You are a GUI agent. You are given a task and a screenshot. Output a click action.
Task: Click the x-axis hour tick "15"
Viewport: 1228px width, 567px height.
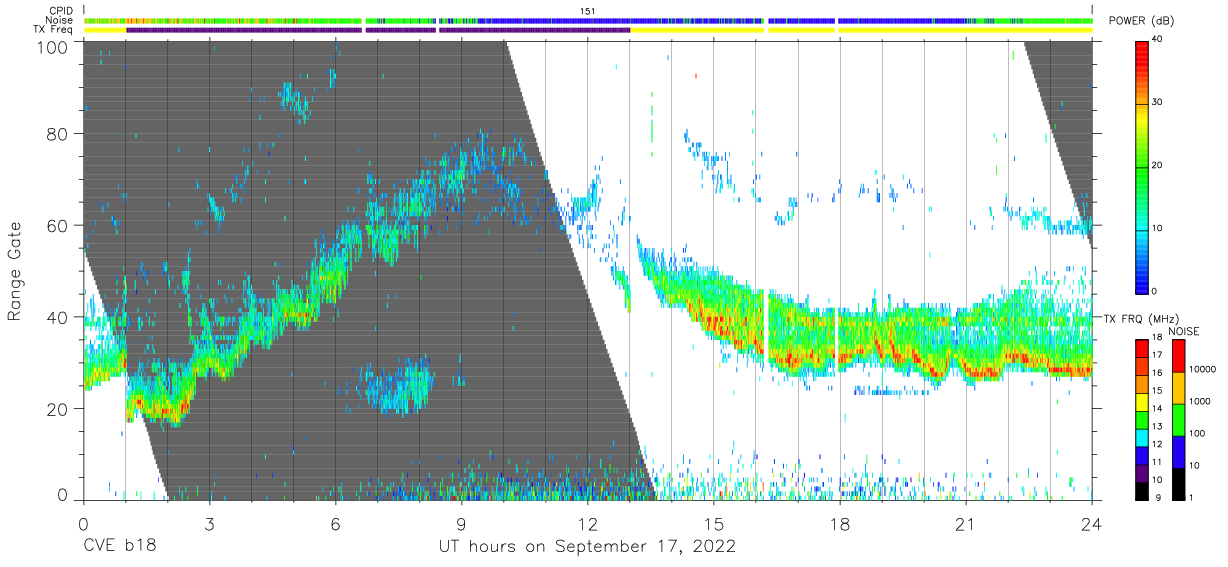click(714, 524)
